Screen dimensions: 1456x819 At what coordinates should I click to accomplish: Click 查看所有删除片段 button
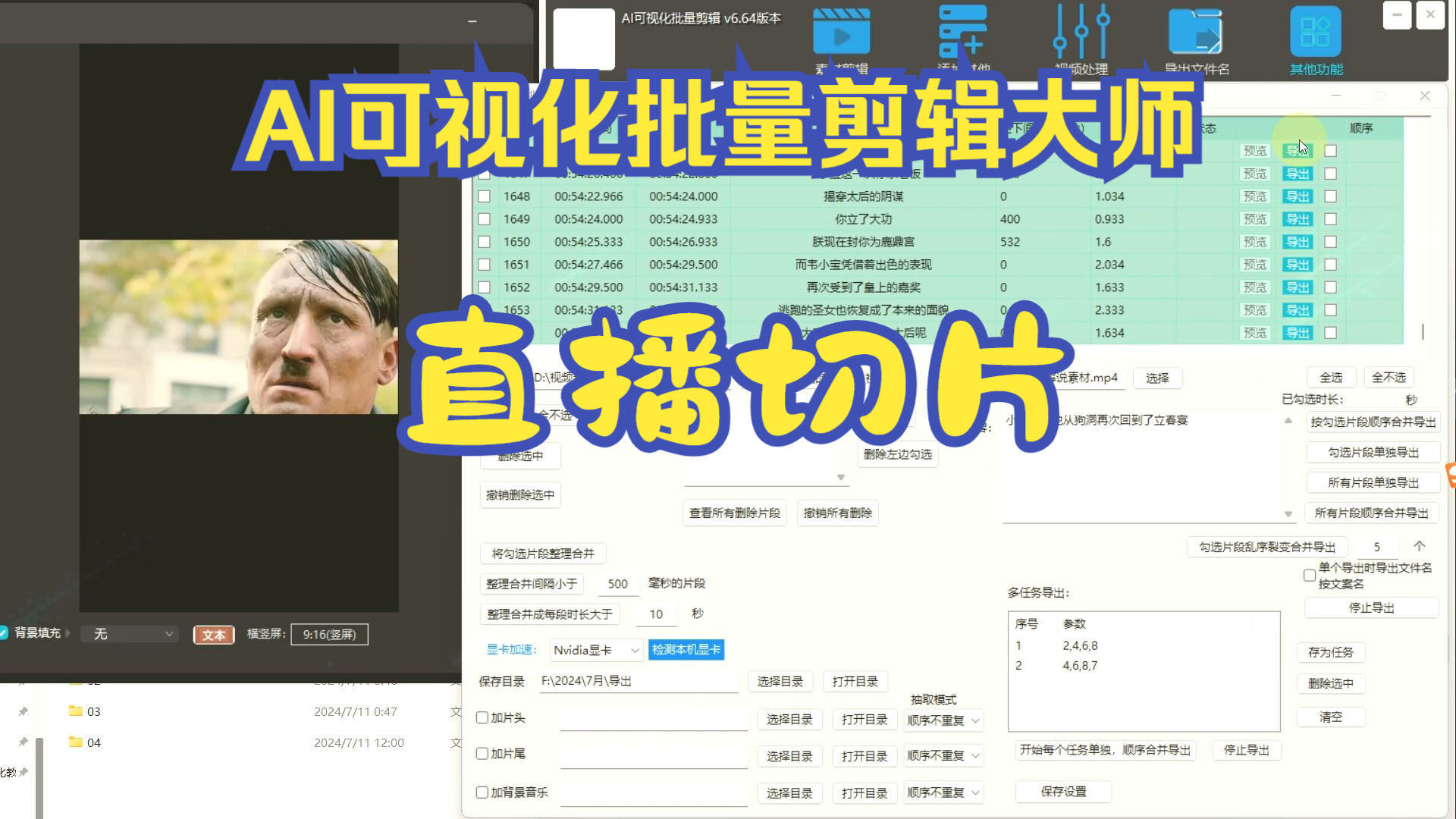pos(734,513)
